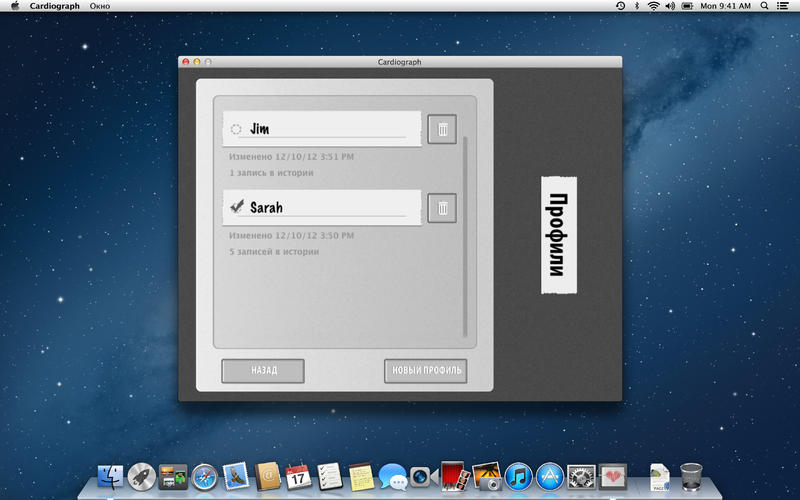Open the Mail stamp icon
The height and width of the screenshot is (500, 800).
point(236,476)
